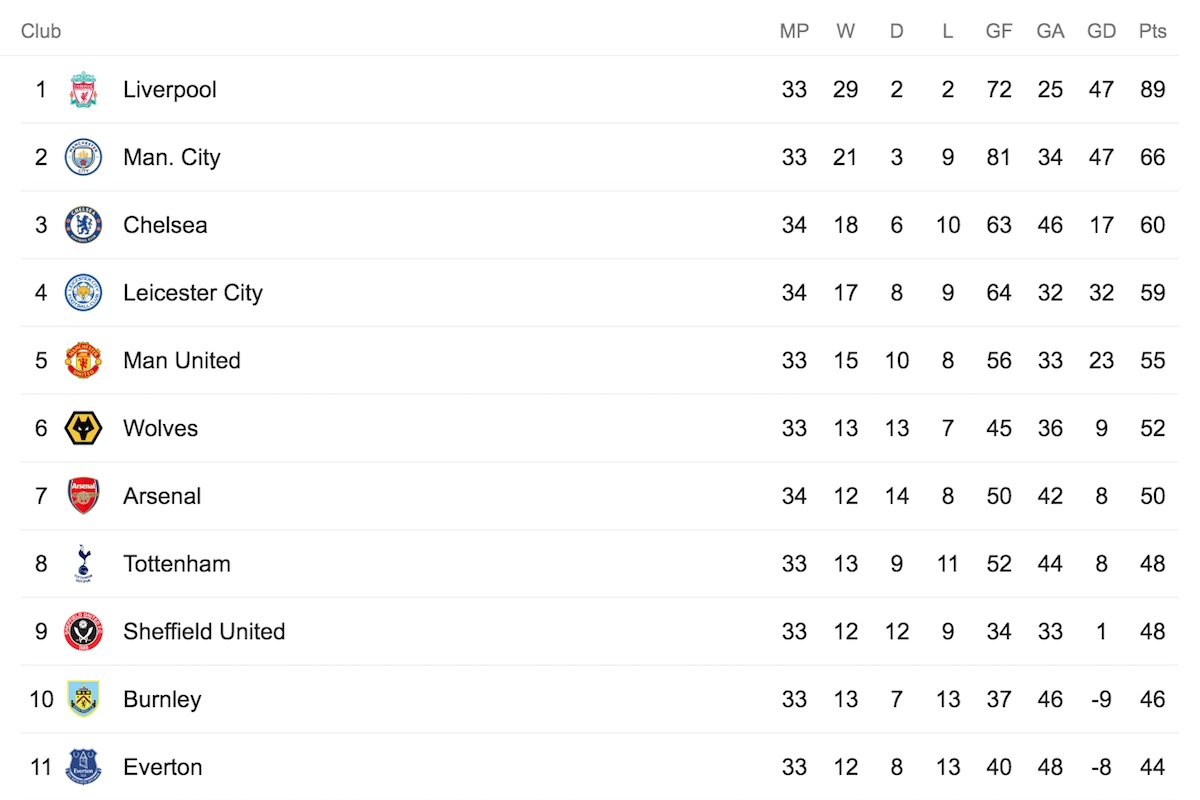Open the Man United crest icon
Screen dimensions: 1200x800
tap(83, 361)
